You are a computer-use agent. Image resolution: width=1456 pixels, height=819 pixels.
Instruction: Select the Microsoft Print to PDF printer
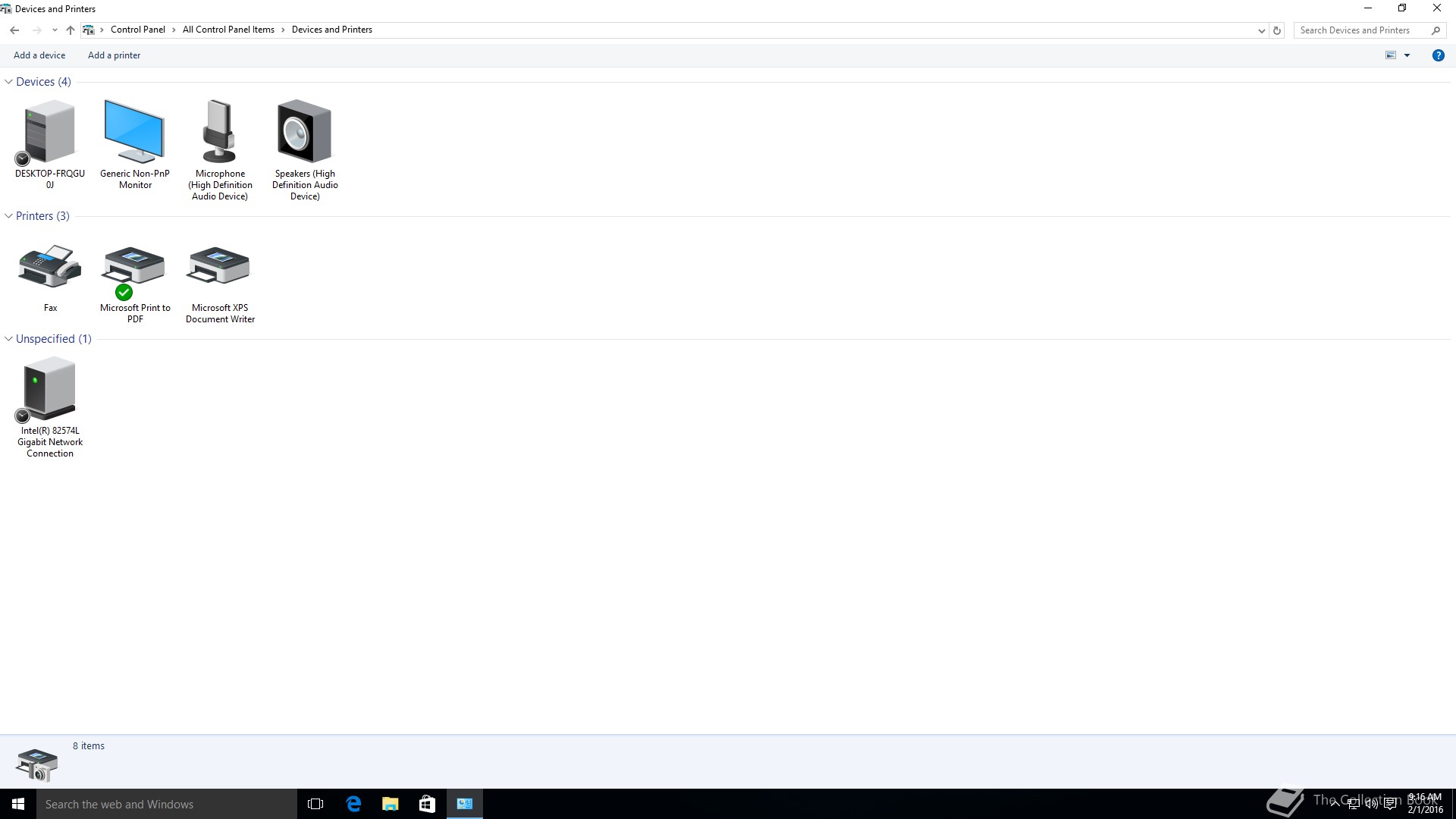(x=134, y=267)
